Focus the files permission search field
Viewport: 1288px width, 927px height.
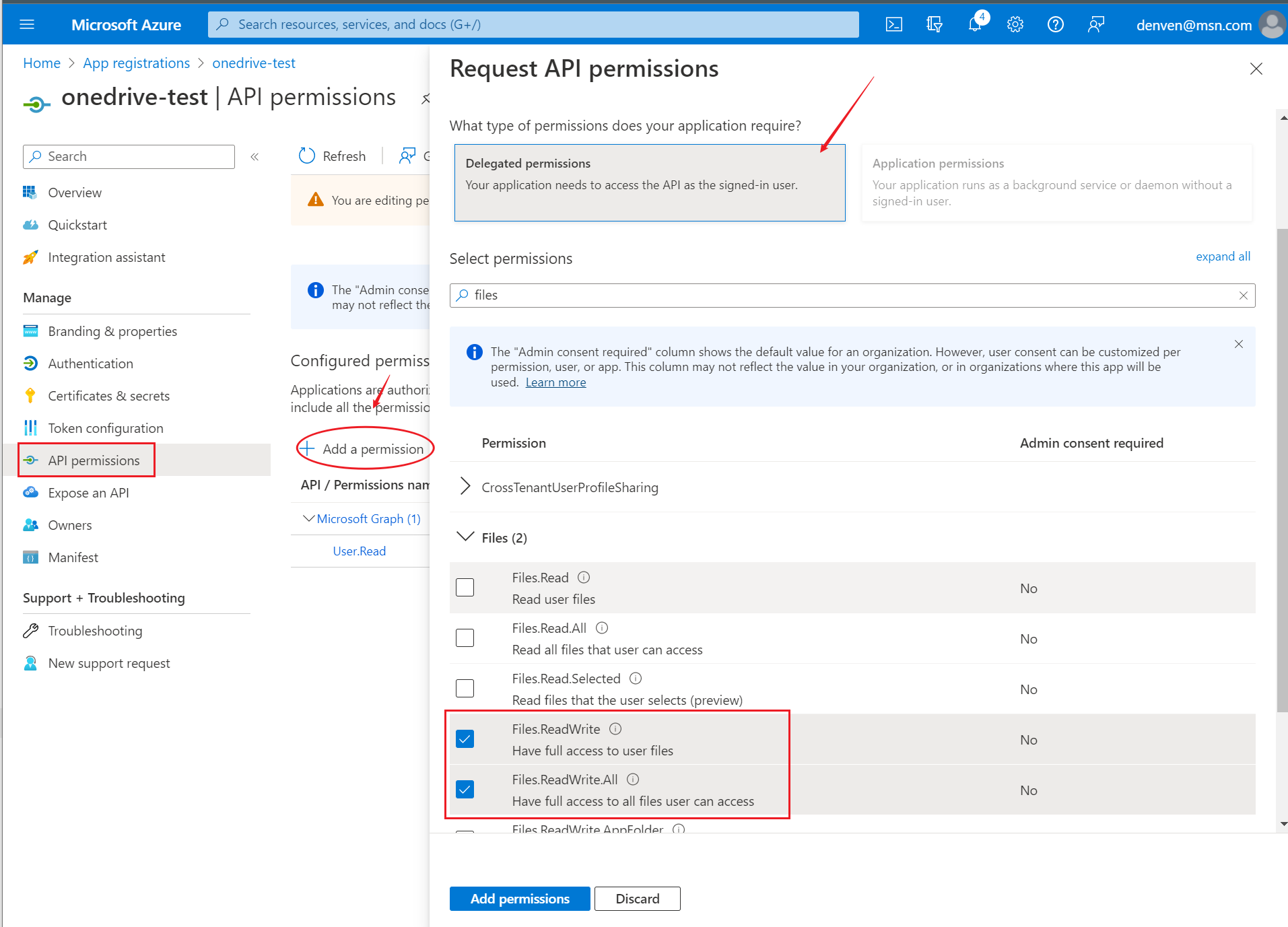(852, 296)
